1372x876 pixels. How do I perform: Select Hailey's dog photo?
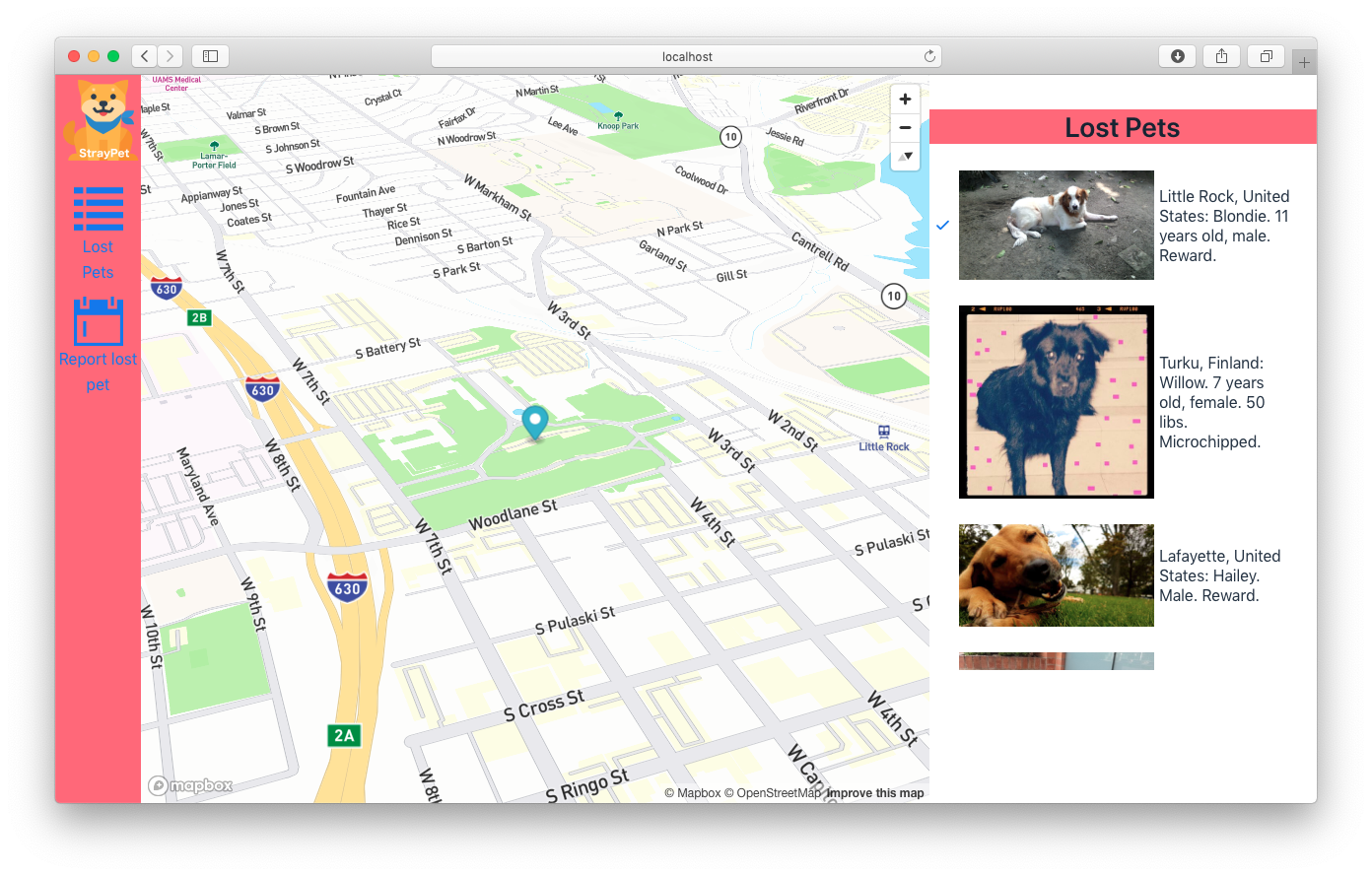1057,575
